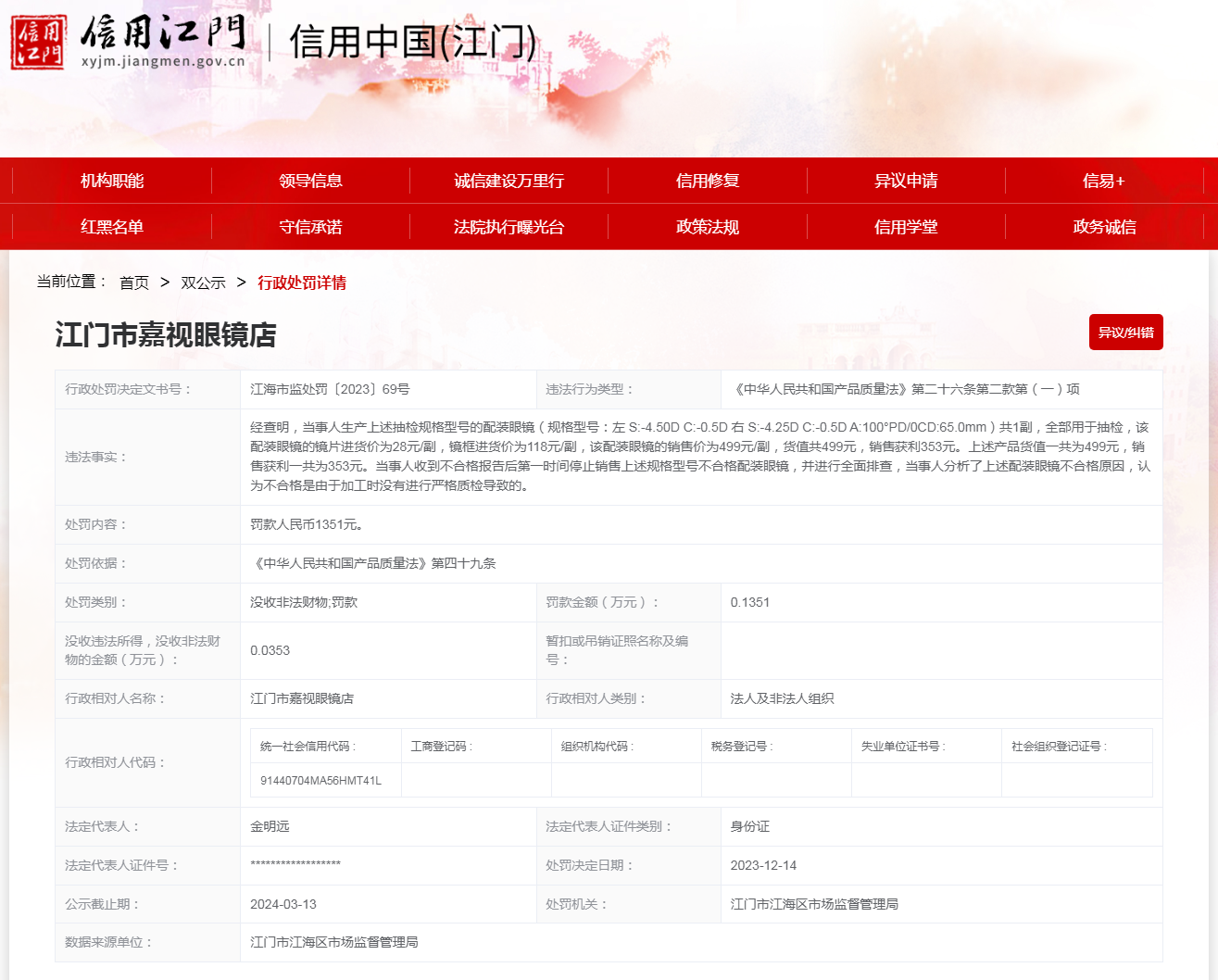Open the 信用学堂 navigation item
Image resolution: width=1218 pixels, height=980 pixels.
click(x=906, y=227)
